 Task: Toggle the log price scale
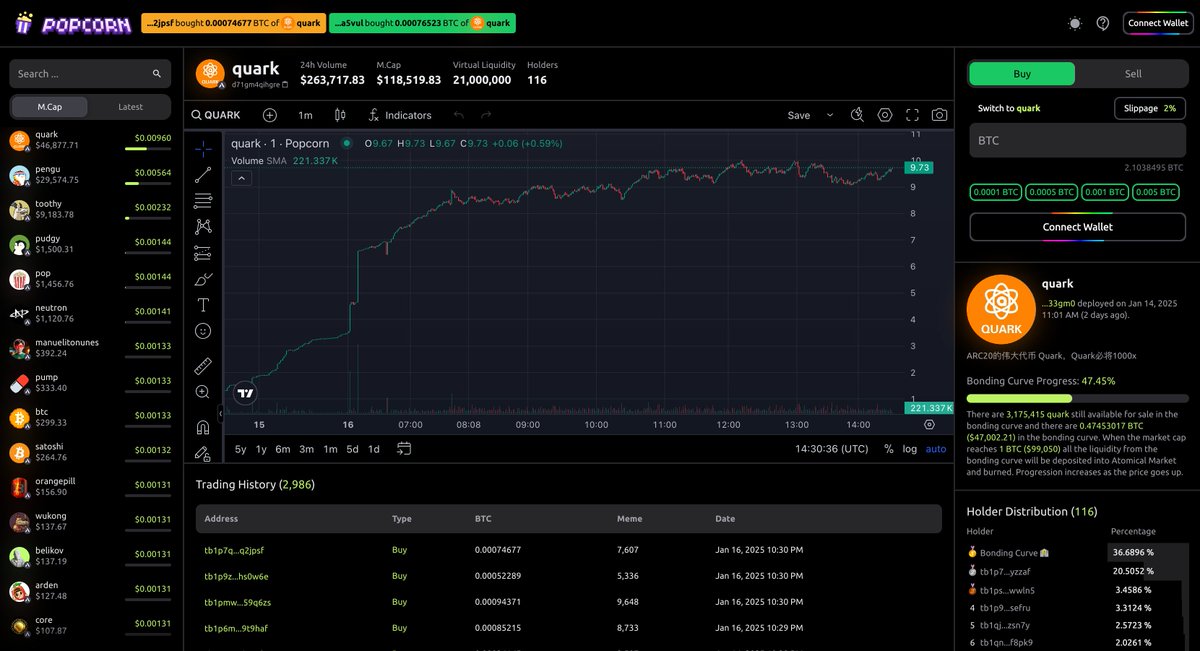point(910,449)
